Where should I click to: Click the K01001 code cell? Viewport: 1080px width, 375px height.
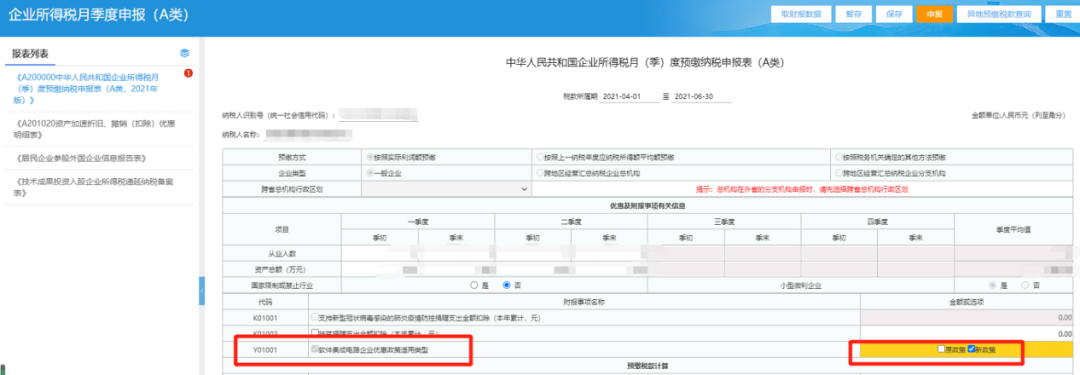tap(266, 318)
